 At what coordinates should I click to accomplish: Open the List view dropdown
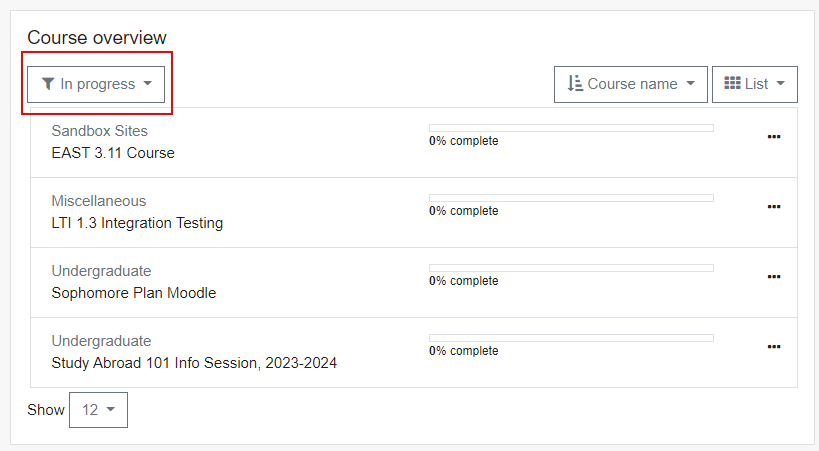tap(755, 84)
